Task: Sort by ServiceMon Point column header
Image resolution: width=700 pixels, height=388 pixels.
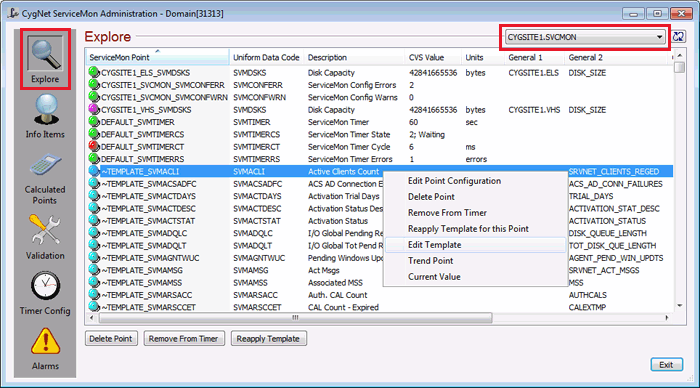Action: [x=157, y=57]
